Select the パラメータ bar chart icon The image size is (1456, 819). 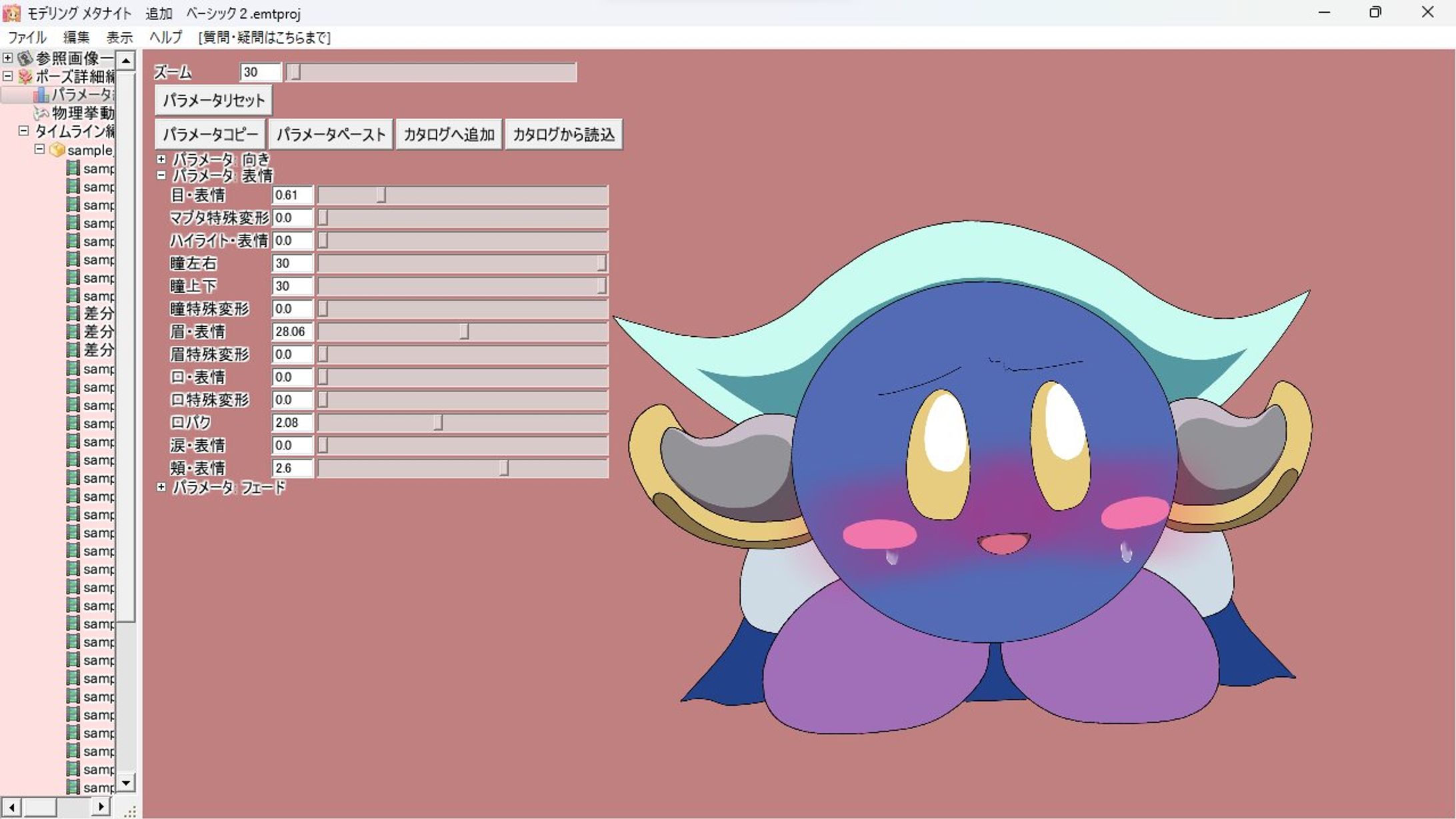(41, 95)
